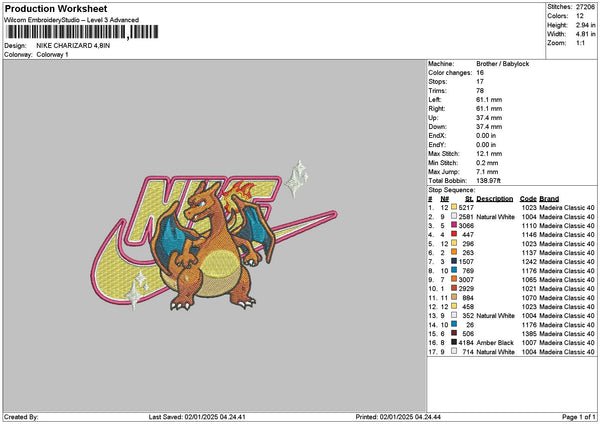
Task: Select zoom value '1:1'
Action: (580, 43)
